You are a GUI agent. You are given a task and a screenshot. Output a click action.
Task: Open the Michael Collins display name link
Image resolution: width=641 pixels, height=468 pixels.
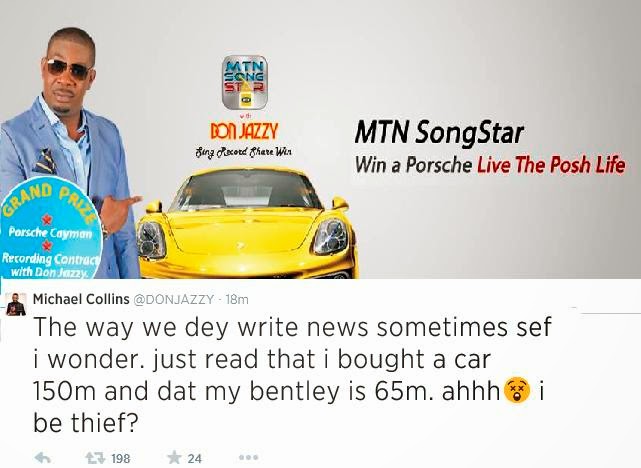[81, 299]
